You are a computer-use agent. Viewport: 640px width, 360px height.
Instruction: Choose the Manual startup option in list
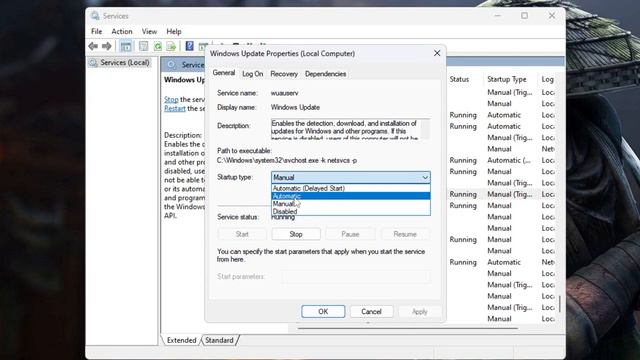351,204
